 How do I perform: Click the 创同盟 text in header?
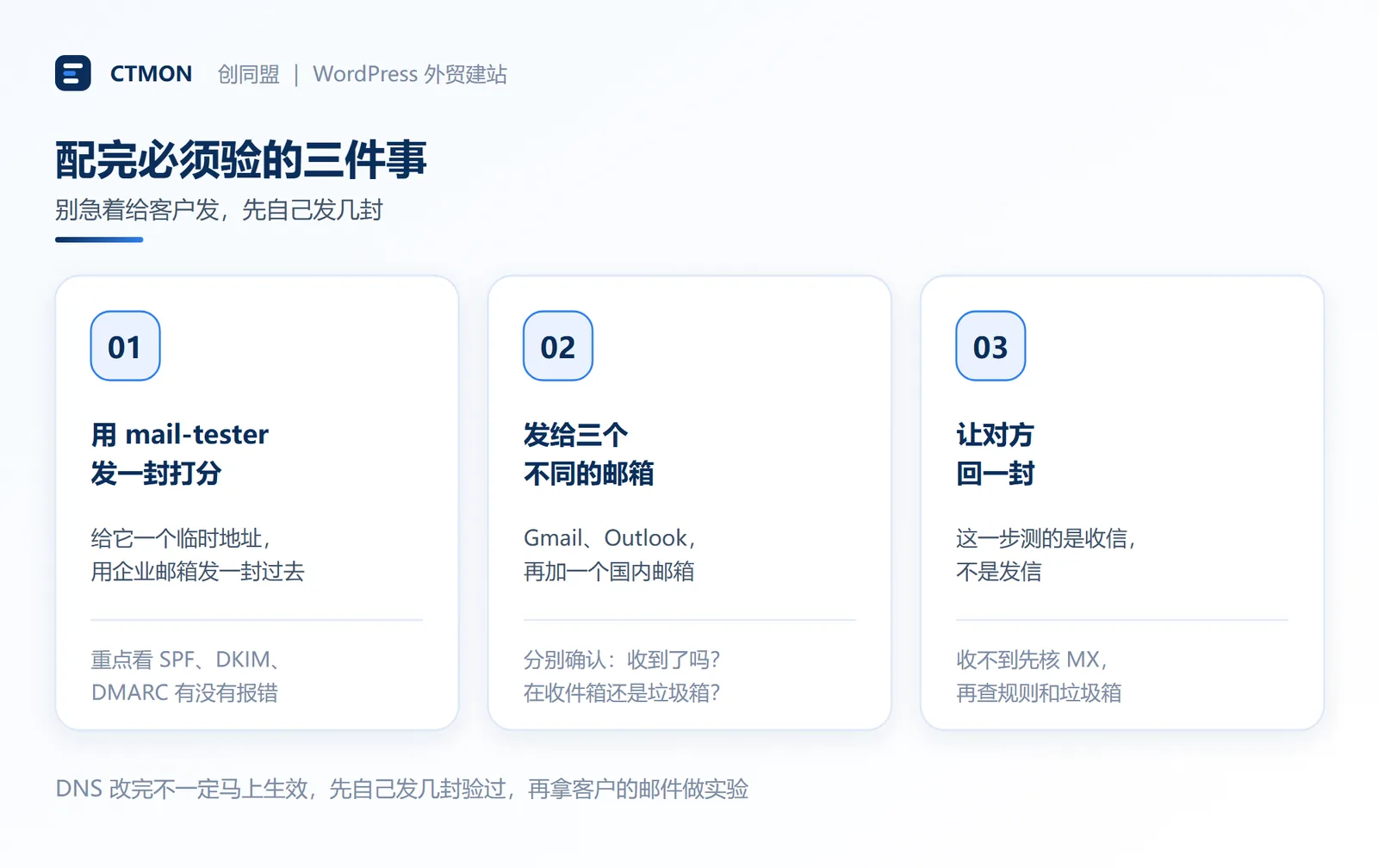[248, 74]
